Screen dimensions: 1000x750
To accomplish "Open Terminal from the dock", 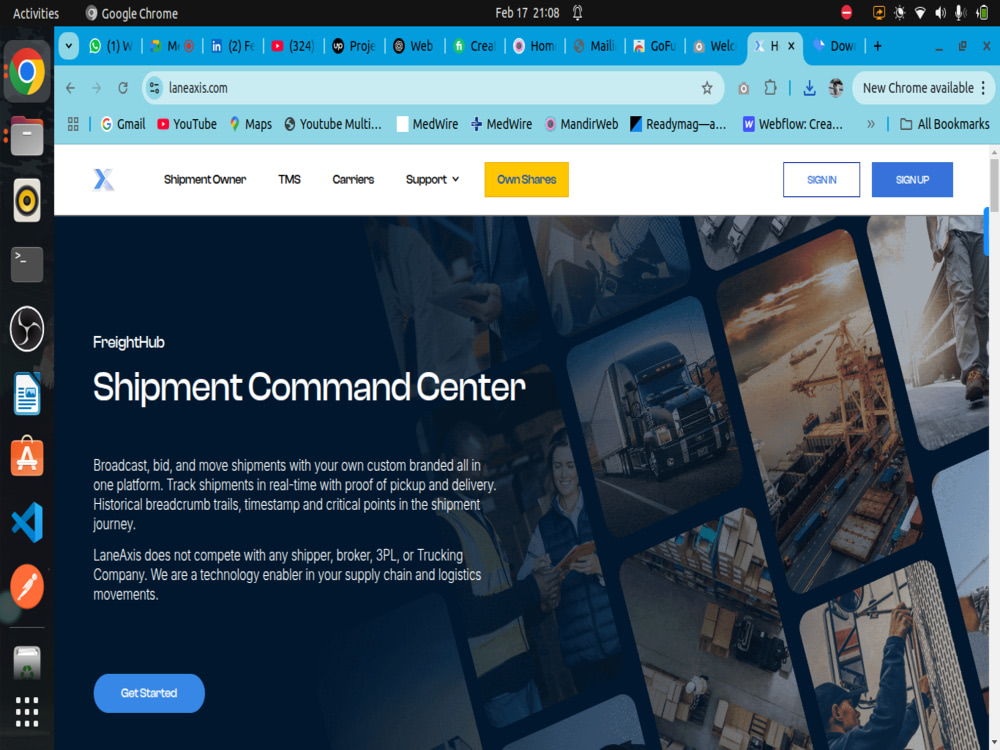I will tap(27, 264).
